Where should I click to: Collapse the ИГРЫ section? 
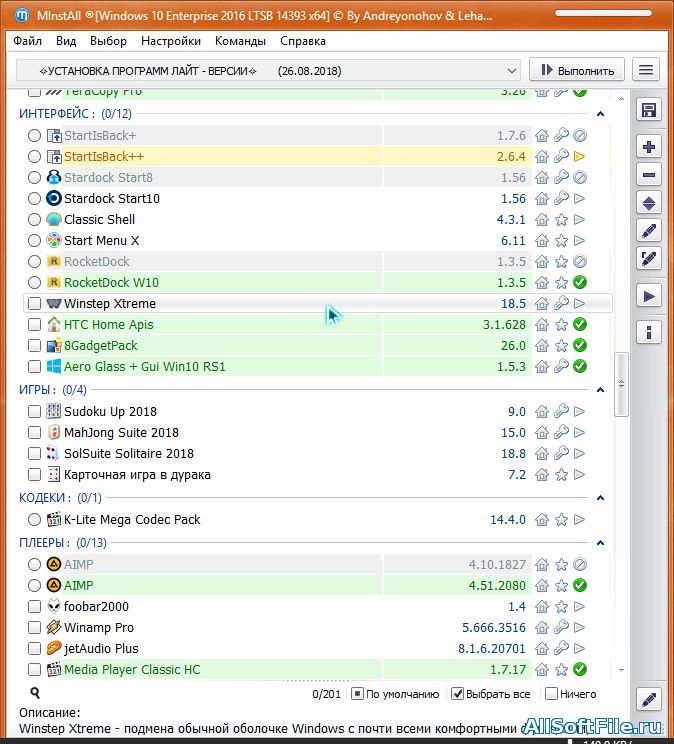pos(600,390)
